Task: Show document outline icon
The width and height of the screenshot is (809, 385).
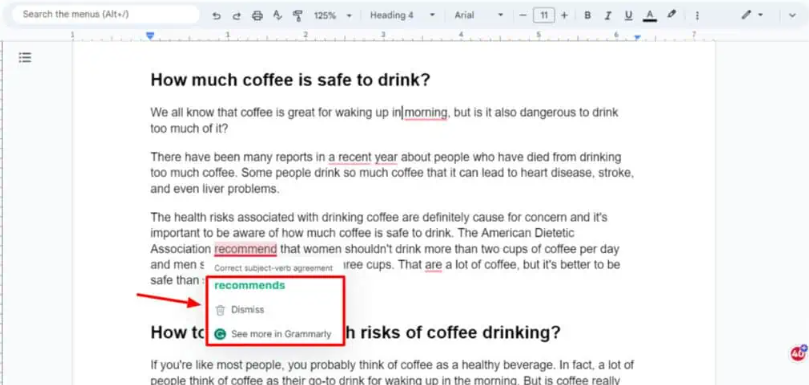Action: click(25, 57)
